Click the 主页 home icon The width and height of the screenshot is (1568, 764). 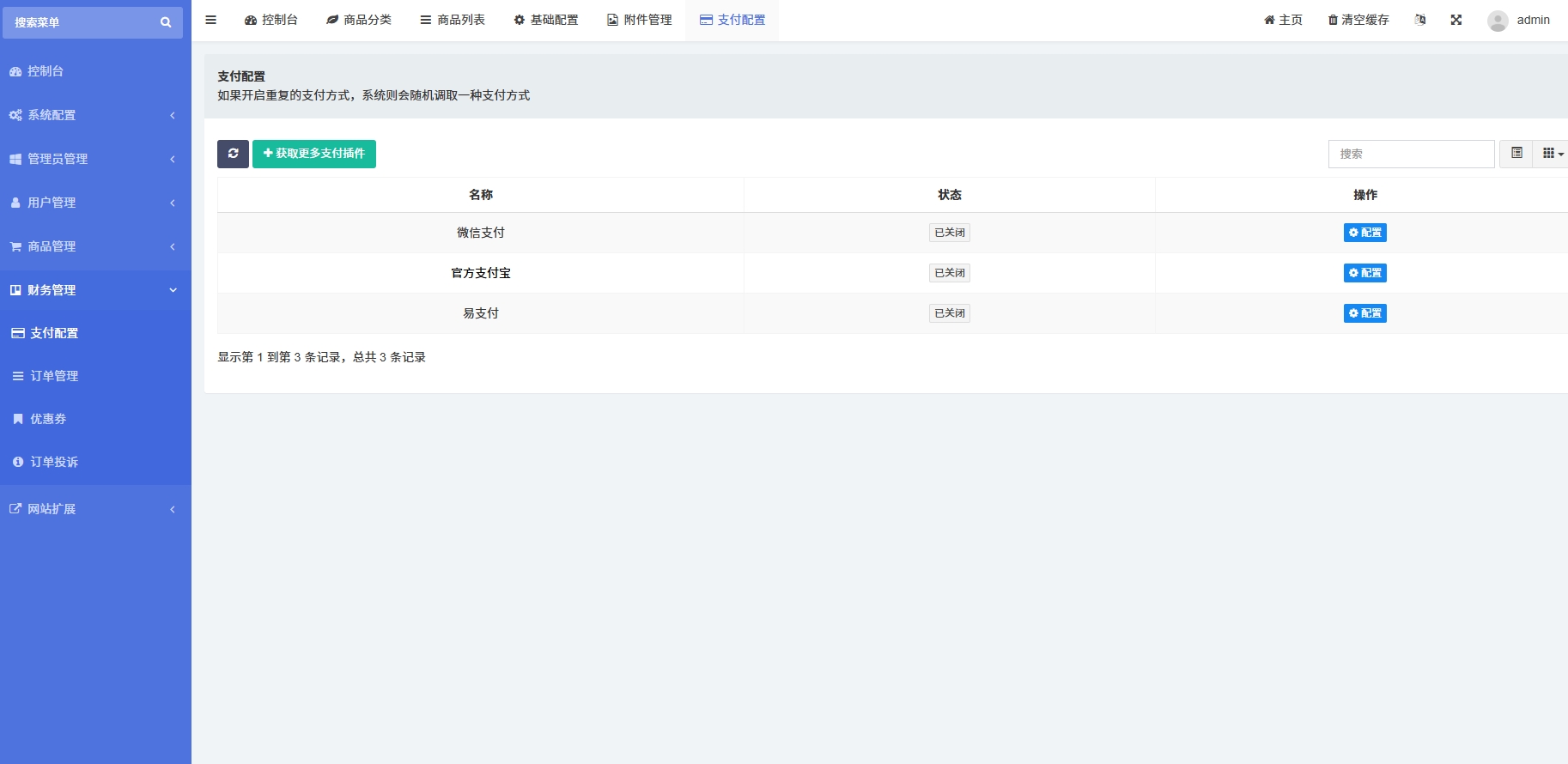click(1269, 20)
